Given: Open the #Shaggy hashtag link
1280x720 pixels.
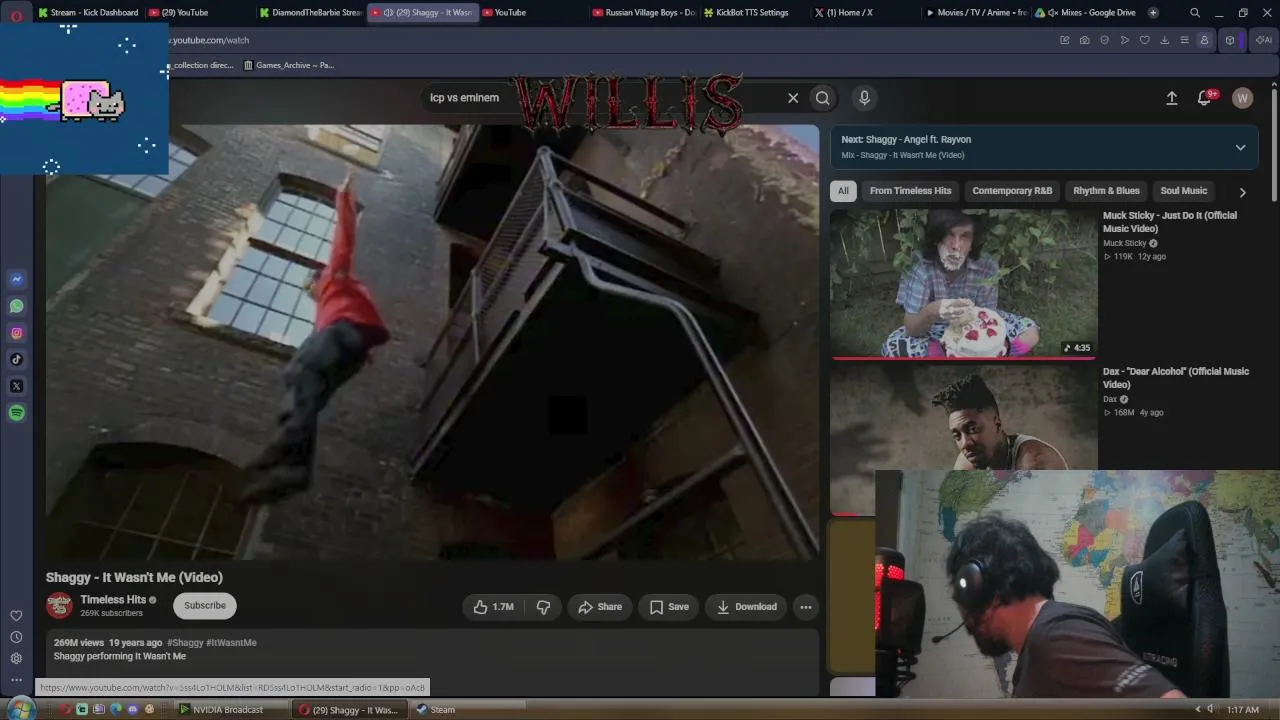Looking at the screenshot, I should click(x=185, y=643).
